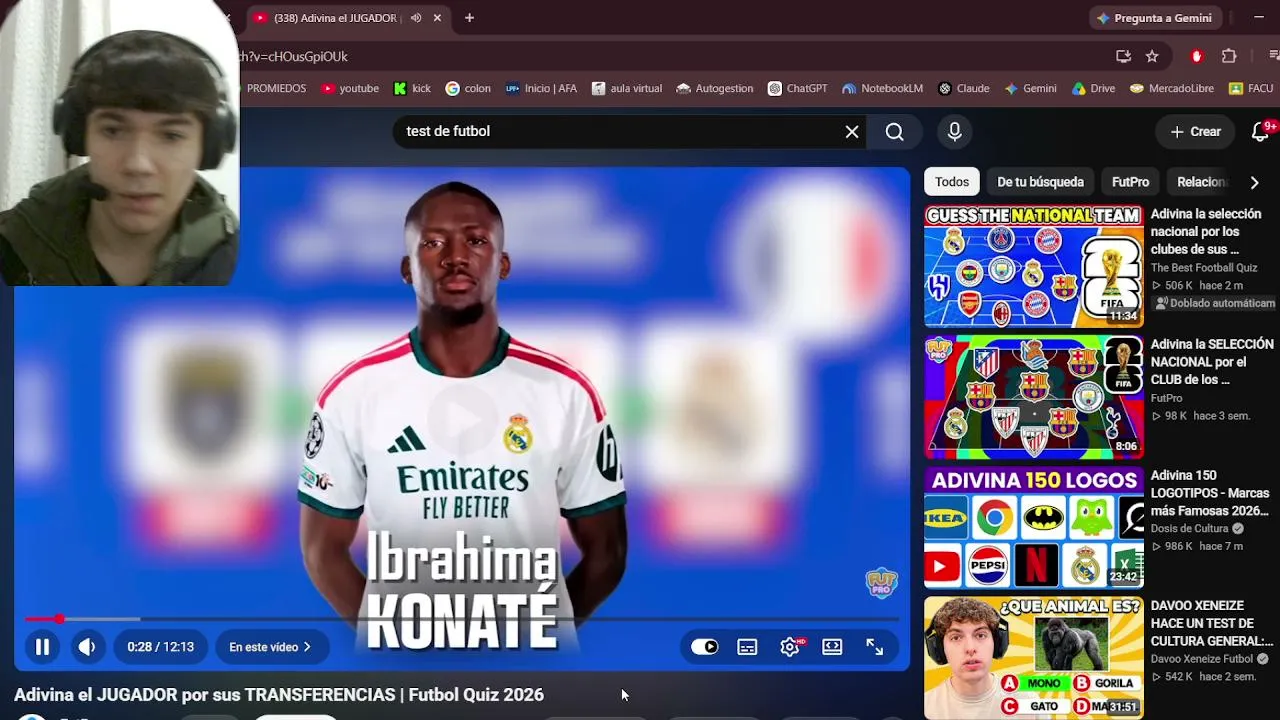This screenshot has height=720, width=1280.
Task: Open the Claude bookmark
Action: click(964, 89)
